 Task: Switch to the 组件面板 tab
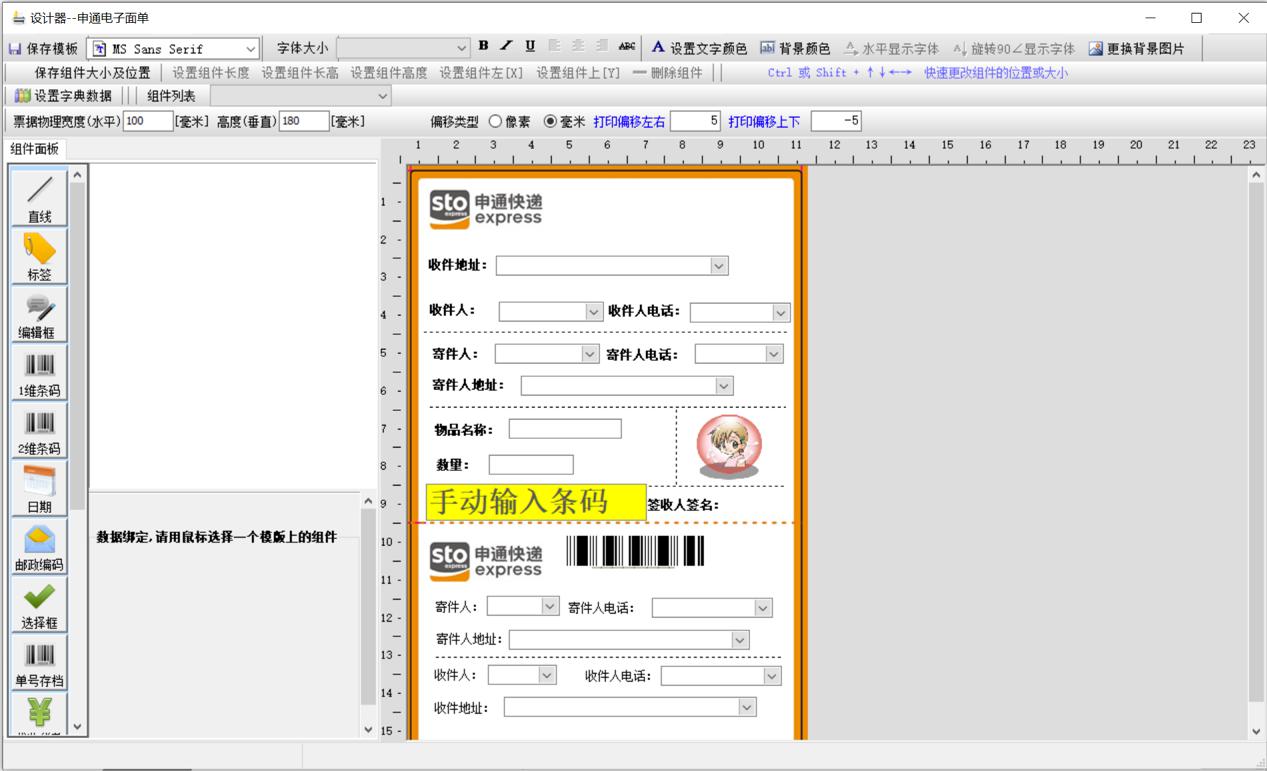point(35,149)
